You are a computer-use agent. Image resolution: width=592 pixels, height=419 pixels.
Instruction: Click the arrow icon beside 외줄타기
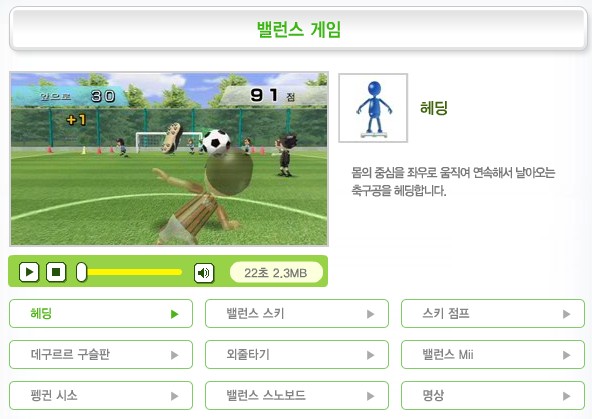[370, 355]
